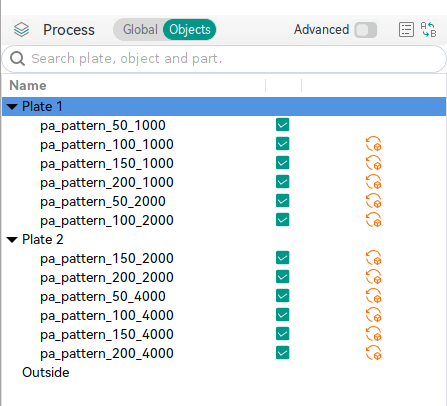Click the Advanced label text

point(321,30)
